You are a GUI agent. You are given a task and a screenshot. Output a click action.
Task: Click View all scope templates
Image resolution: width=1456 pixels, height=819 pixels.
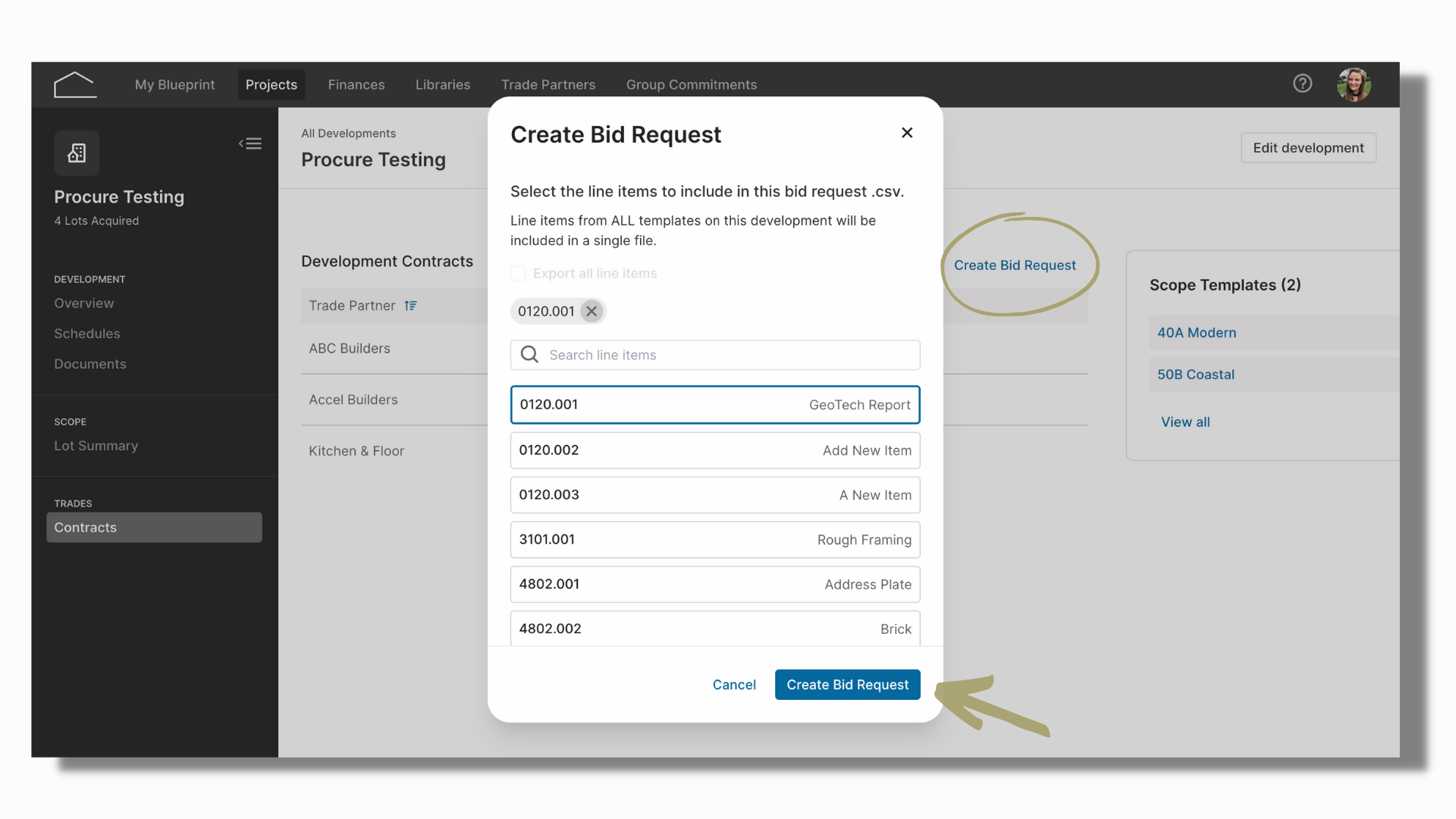1185,422
